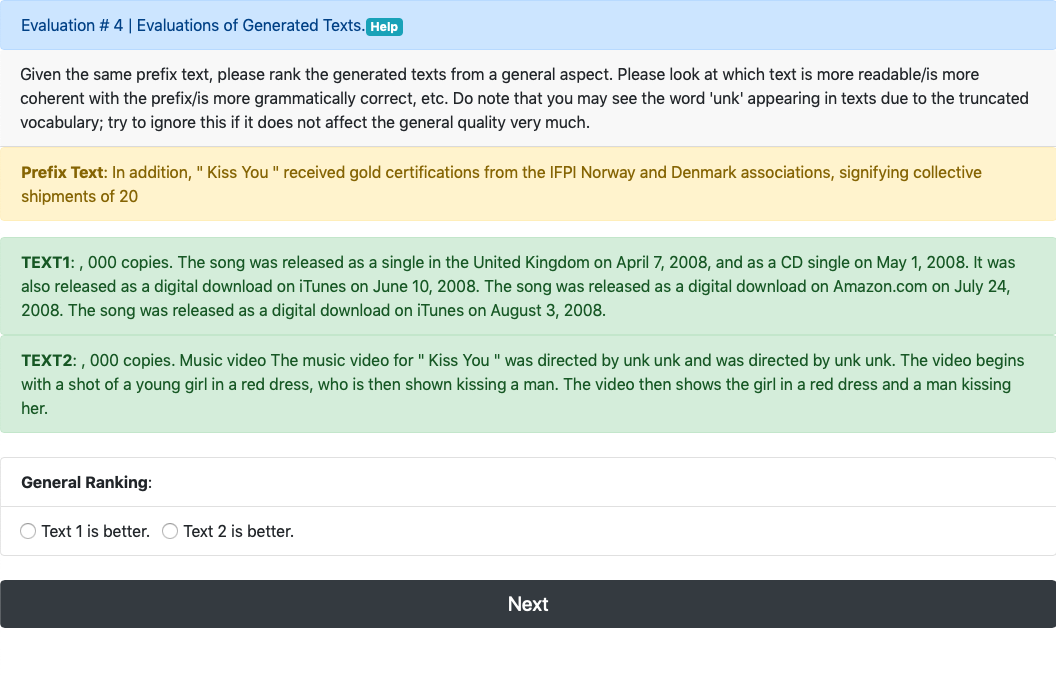Select the "Text 2 is better" radio button
Viewport: 1056px width, 677px height.
(x=170, y=531)
